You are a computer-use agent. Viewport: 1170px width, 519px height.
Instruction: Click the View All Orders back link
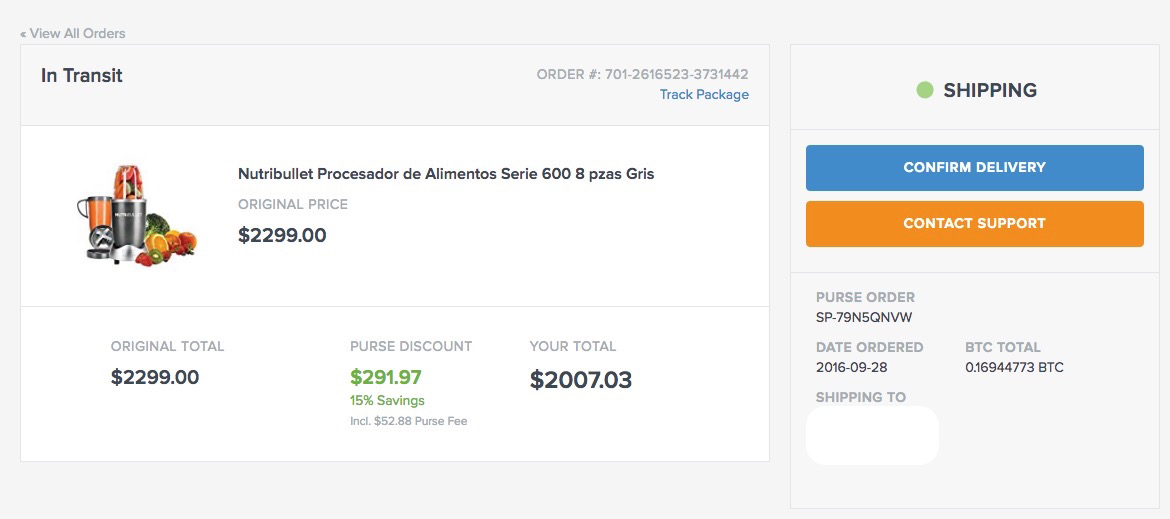[73, 33]
